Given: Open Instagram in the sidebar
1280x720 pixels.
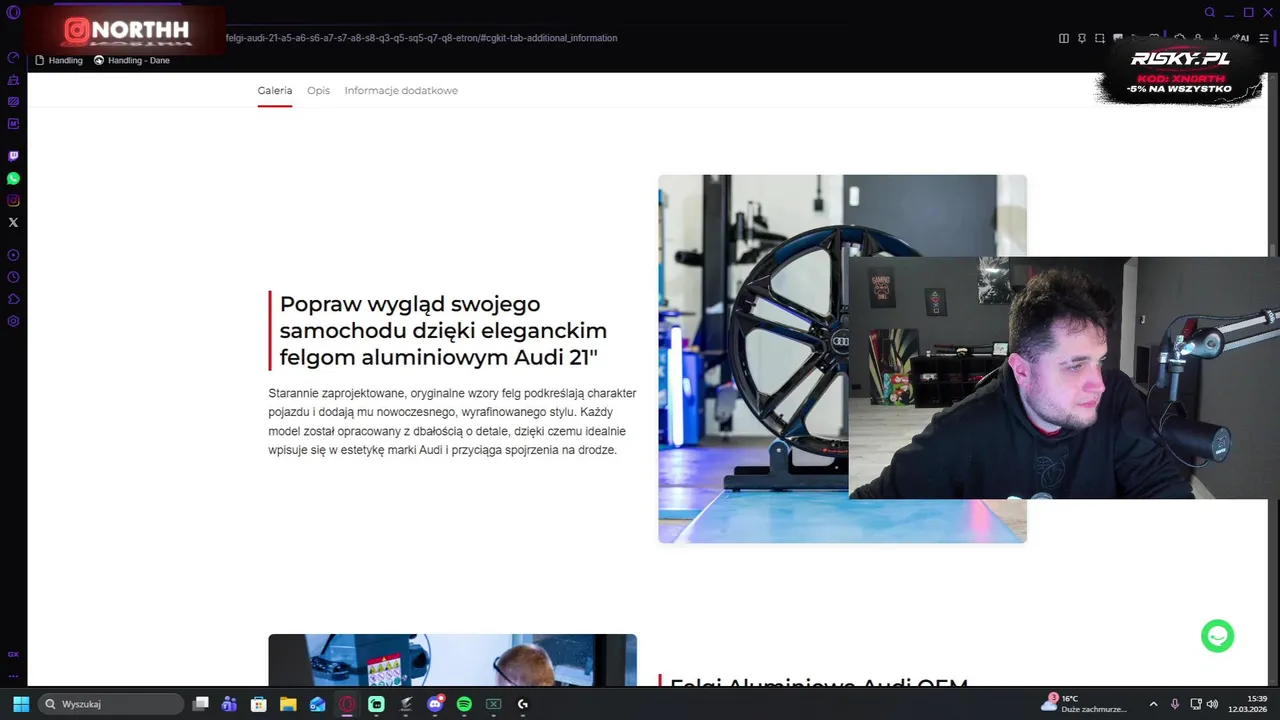Looking at the screenshot, I should coord(13,200).
